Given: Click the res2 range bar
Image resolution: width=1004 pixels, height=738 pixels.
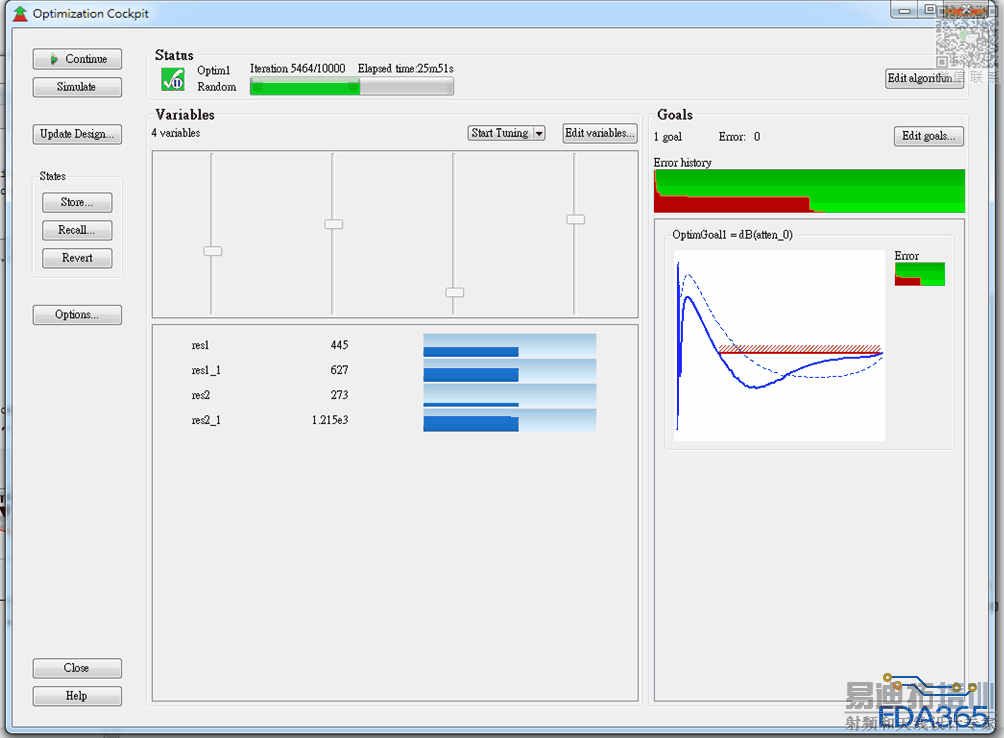Looking at the screenshot, I should pyautogui.click(x=510, y=396).
